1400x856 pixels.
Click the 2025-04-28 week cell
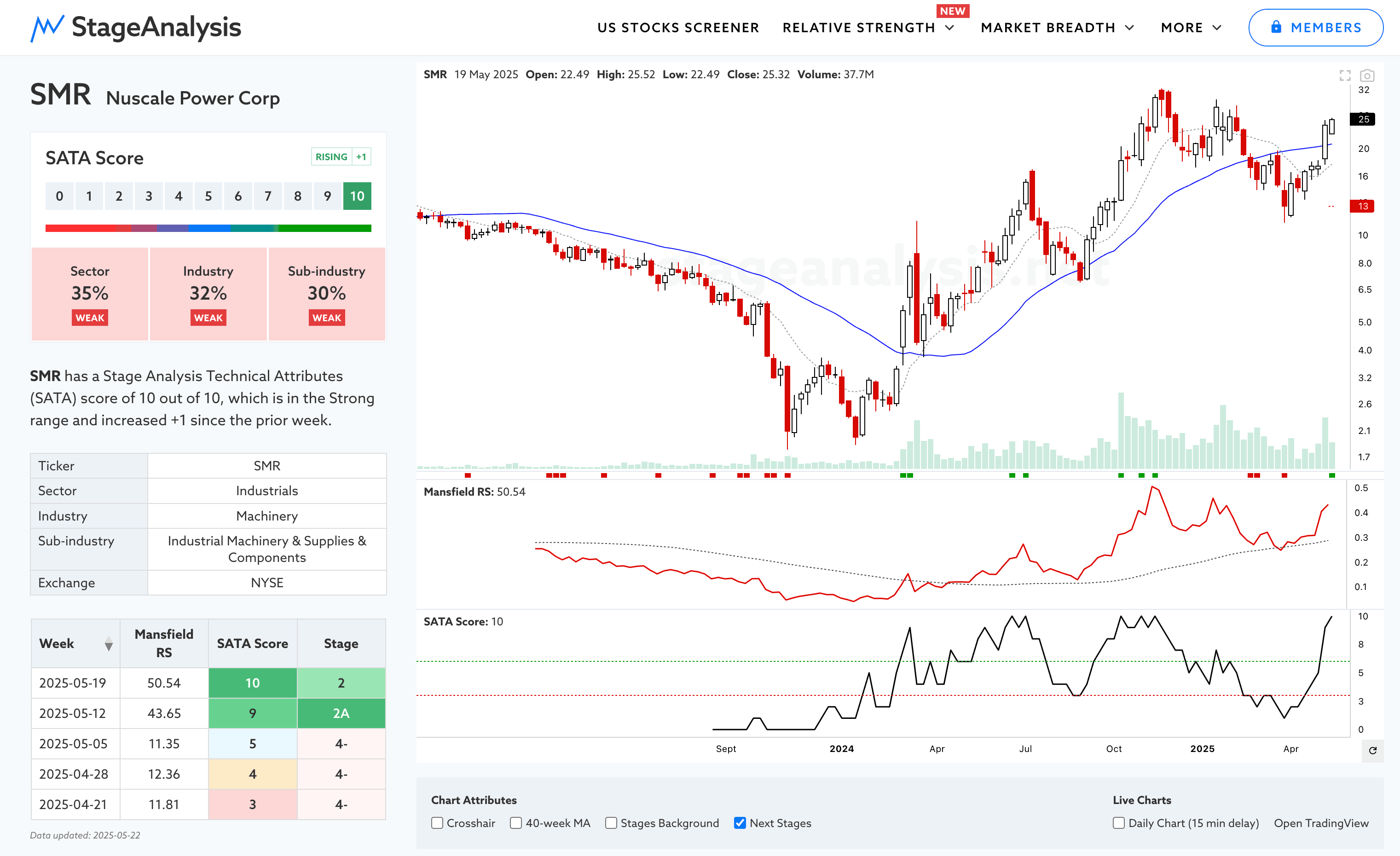pyautogui.click(x=75, y=774)
